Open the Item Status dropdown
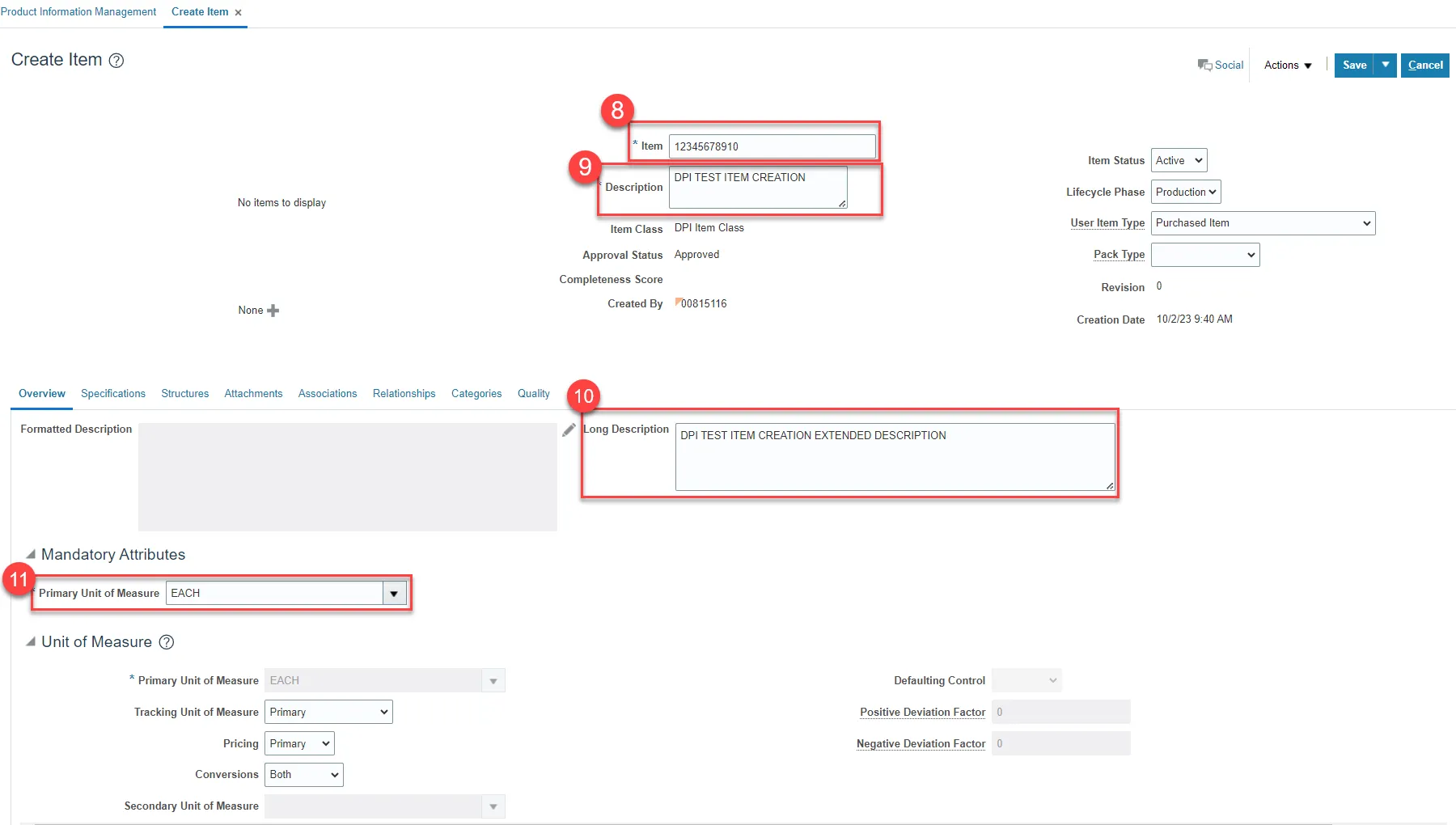 pos(1179,161)
